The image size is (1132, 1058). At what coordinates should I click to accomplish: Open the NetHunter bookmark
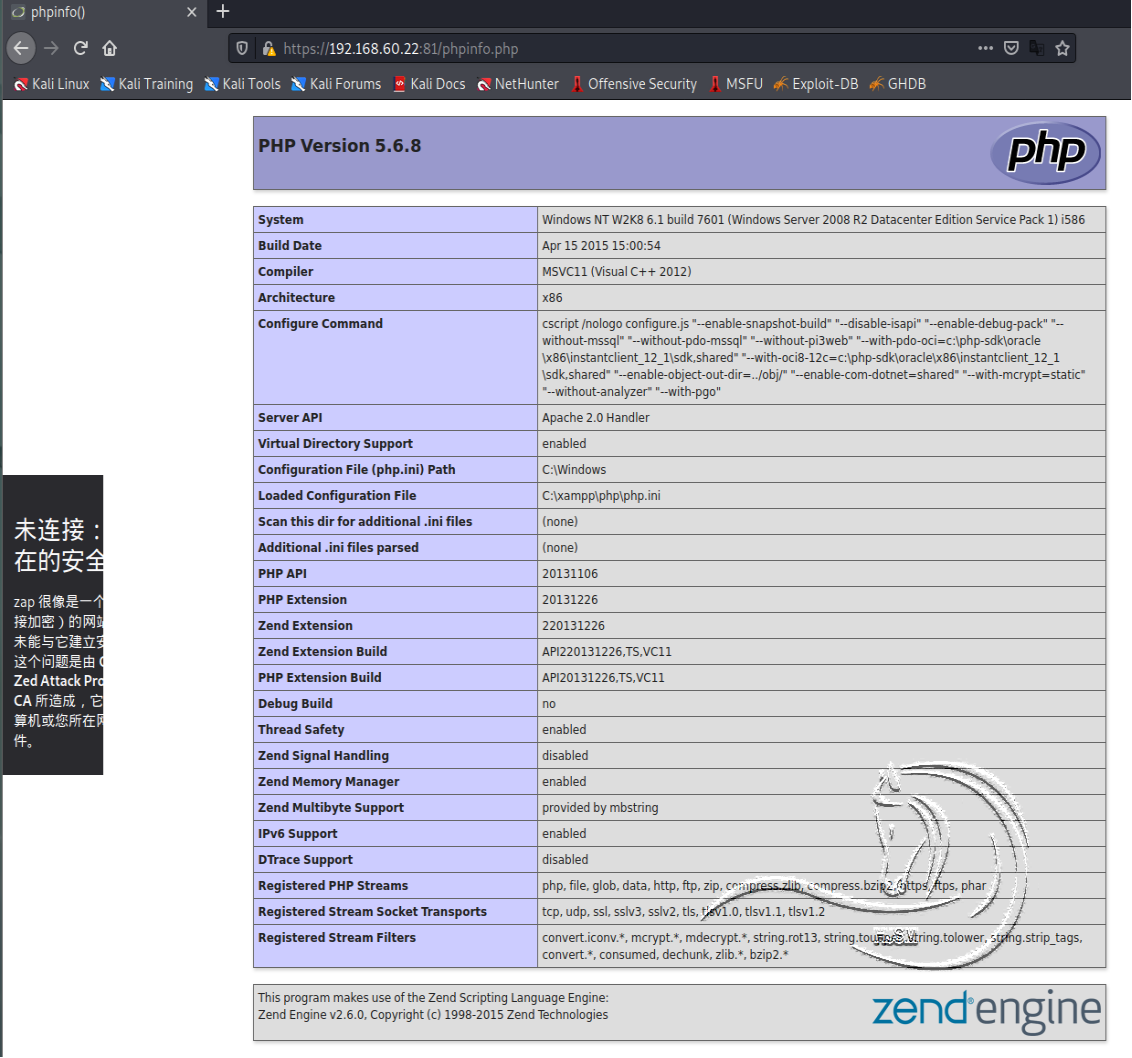point(517,84)
